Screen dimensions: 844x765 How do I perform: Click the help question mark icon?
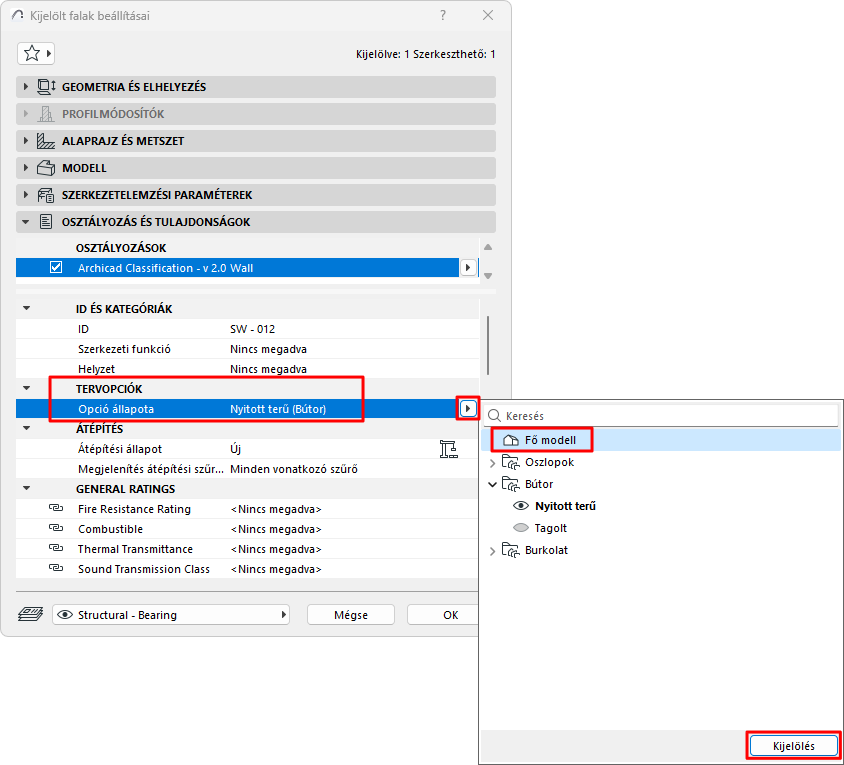[442, 15]
